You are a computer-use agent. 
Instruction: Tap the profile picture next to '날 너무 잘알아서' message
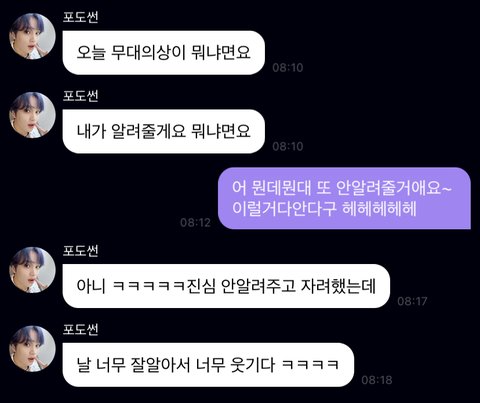pyautogui.click(x=32, y=349)
